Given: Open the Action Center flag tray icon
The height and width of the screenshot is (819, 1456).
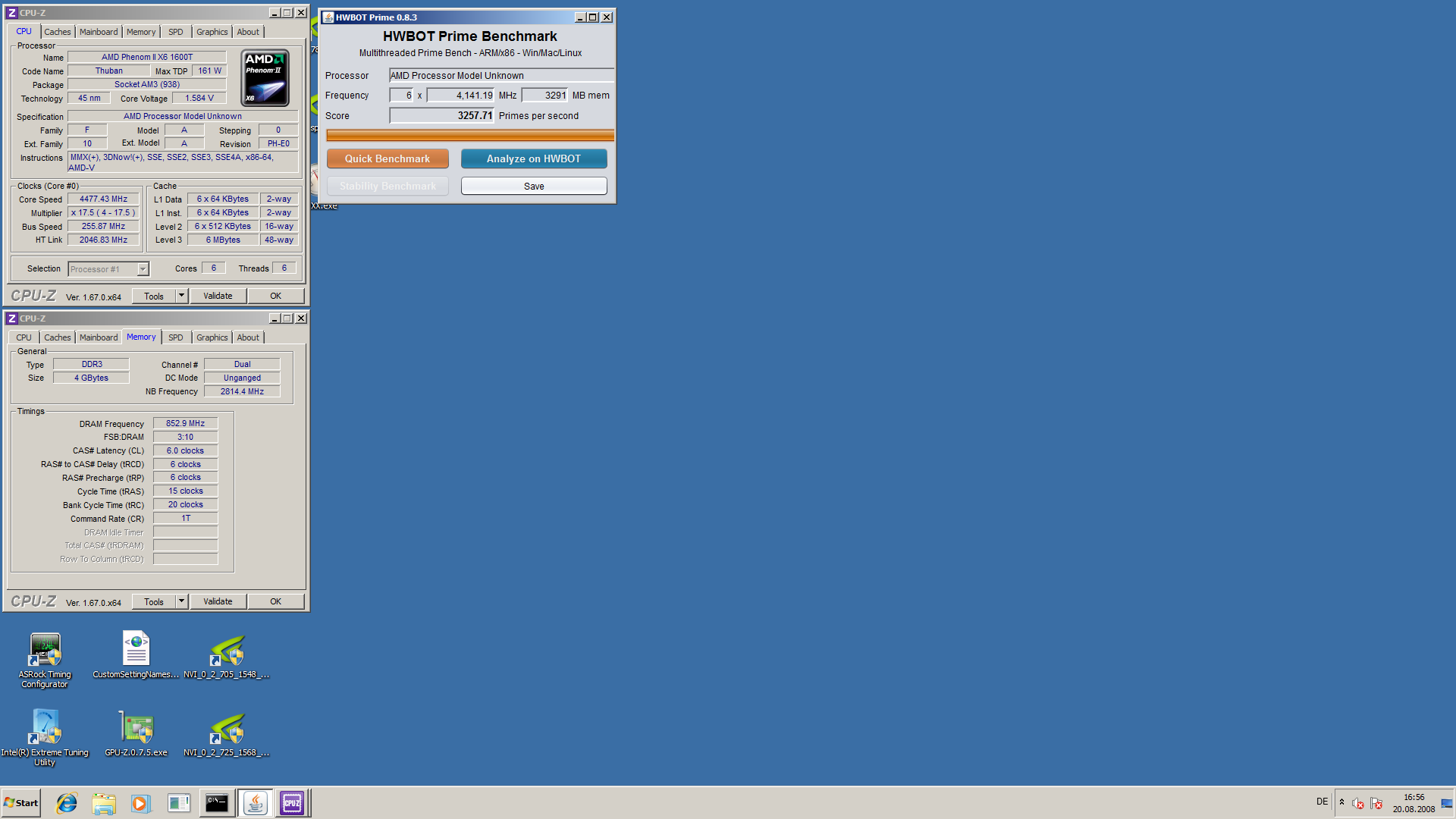Looking at the screenshot, I should 1376,803.
